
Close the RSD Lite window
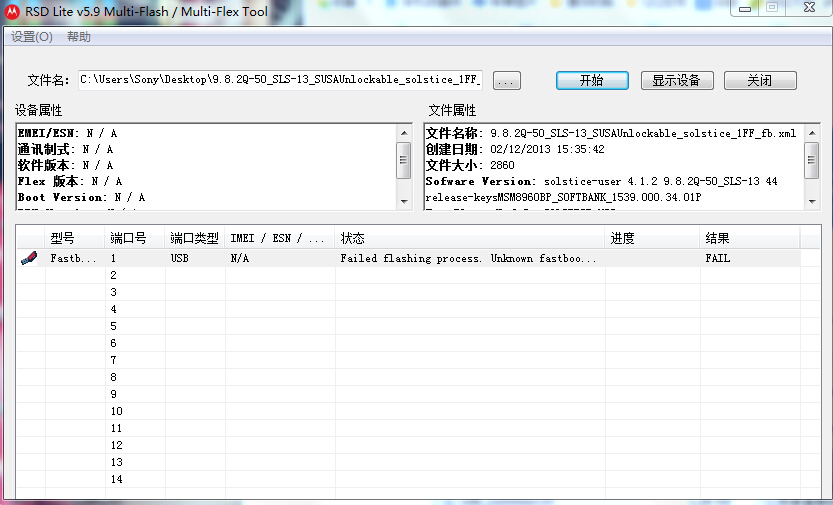tap(809, 8)
